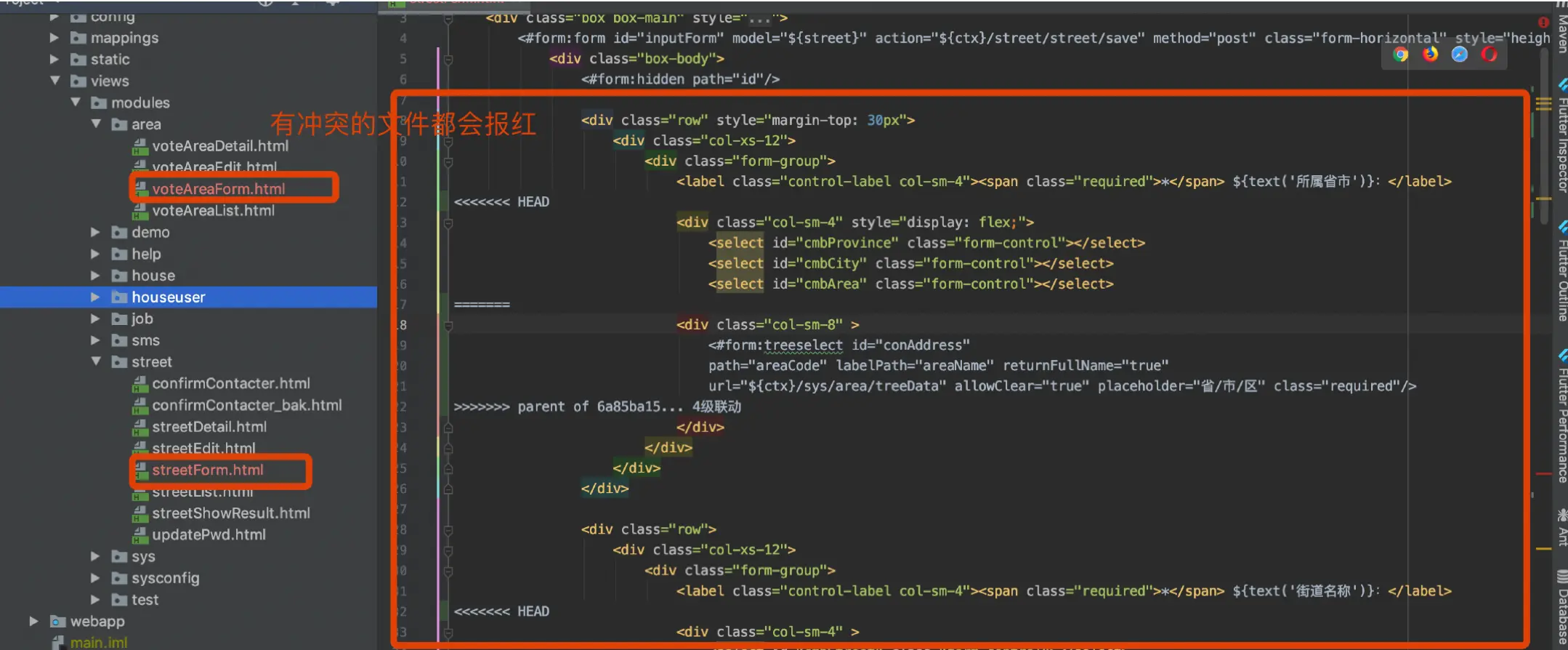Select the help folder

coord(146,254)
